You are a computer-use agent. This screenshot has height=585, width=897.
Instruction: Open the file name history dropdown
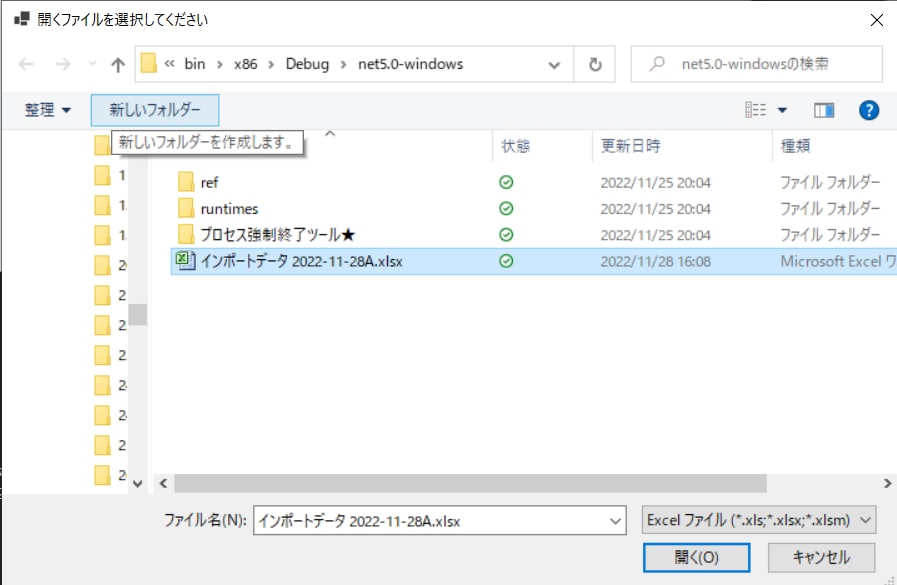615,521
